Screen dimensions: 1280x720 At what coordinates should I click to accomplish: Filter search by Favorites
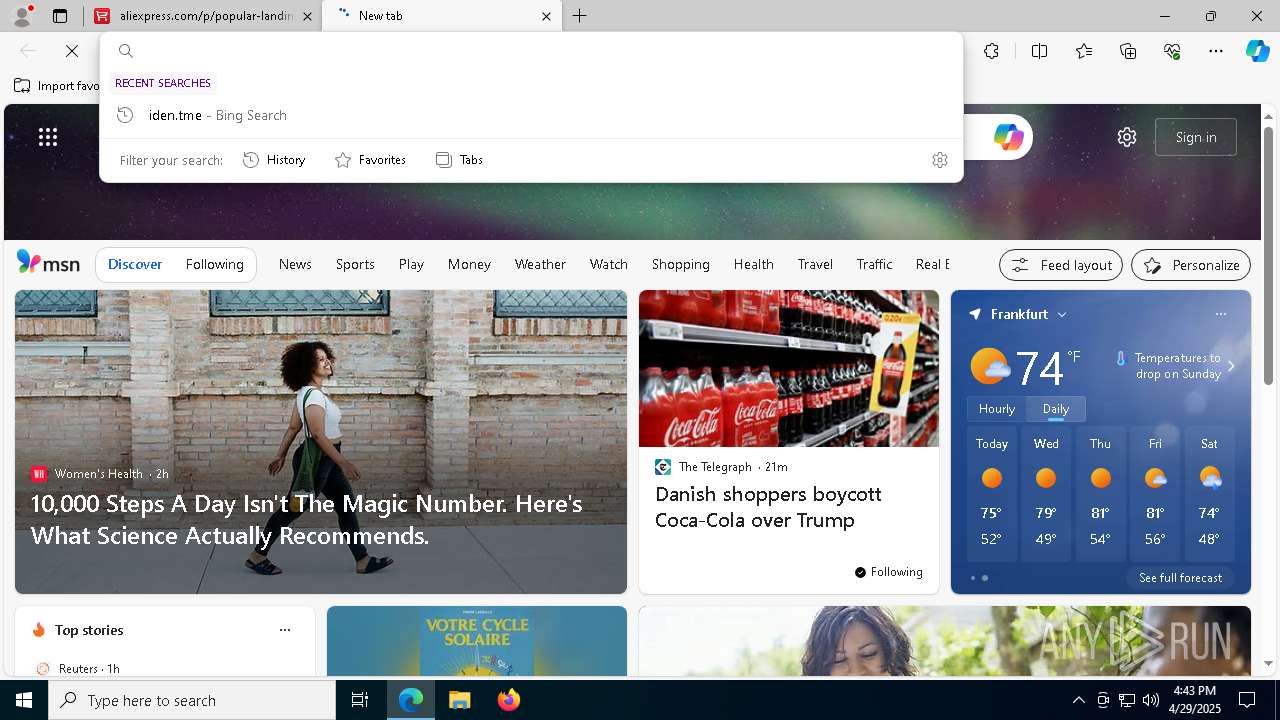click(370, 160)
